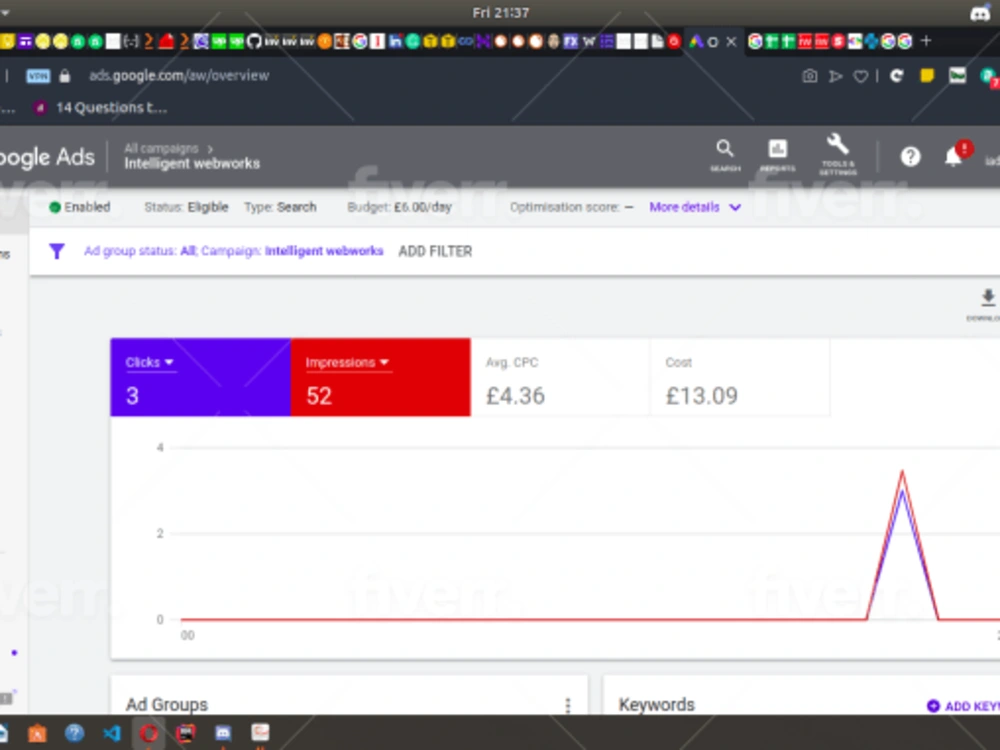Click the chart spike peak
The width and height of the screenshot is (1000, 750).
click(902, 473)
